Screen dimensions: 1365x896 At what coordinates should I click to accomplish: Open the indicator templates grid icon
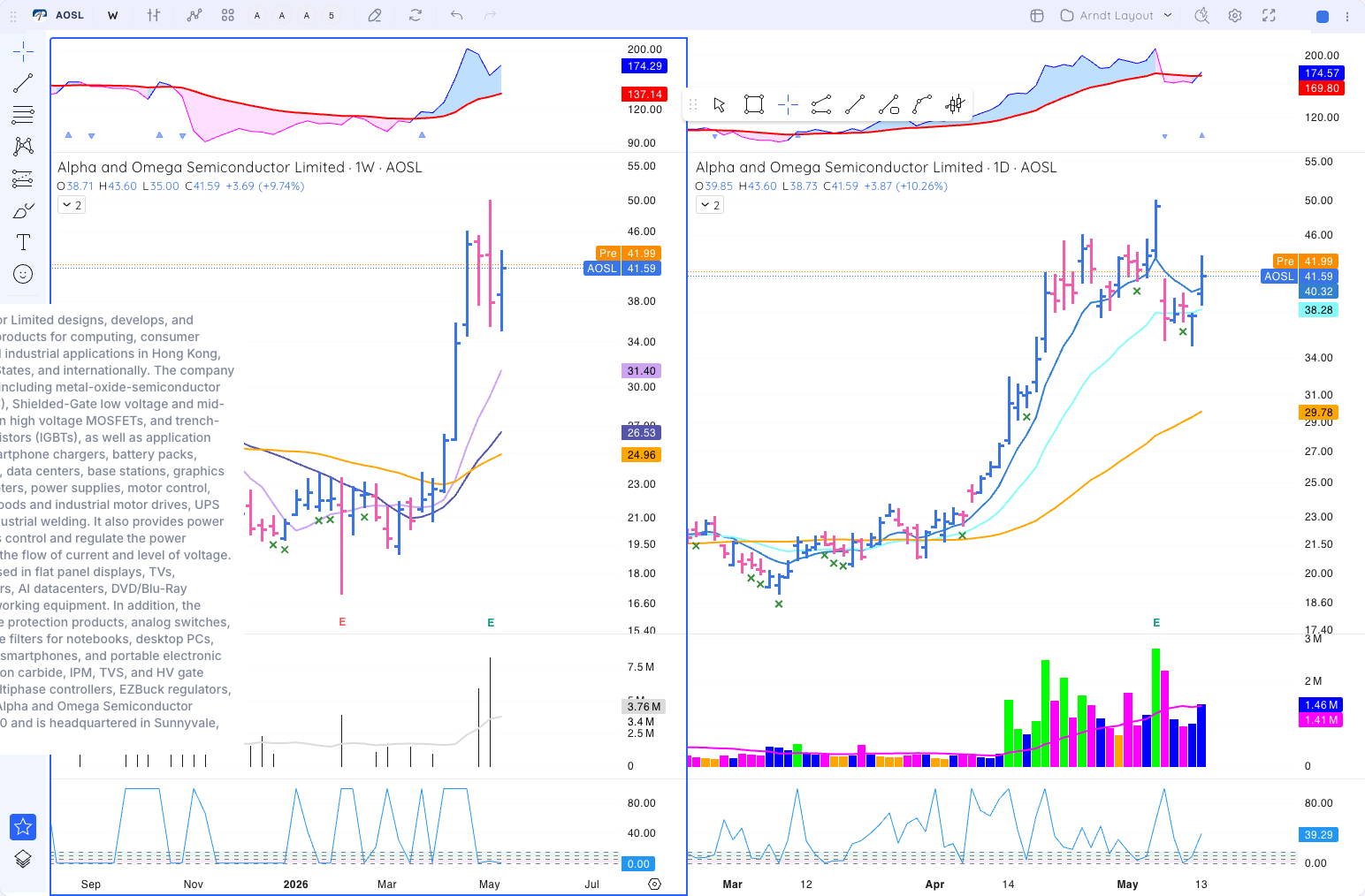228,15
